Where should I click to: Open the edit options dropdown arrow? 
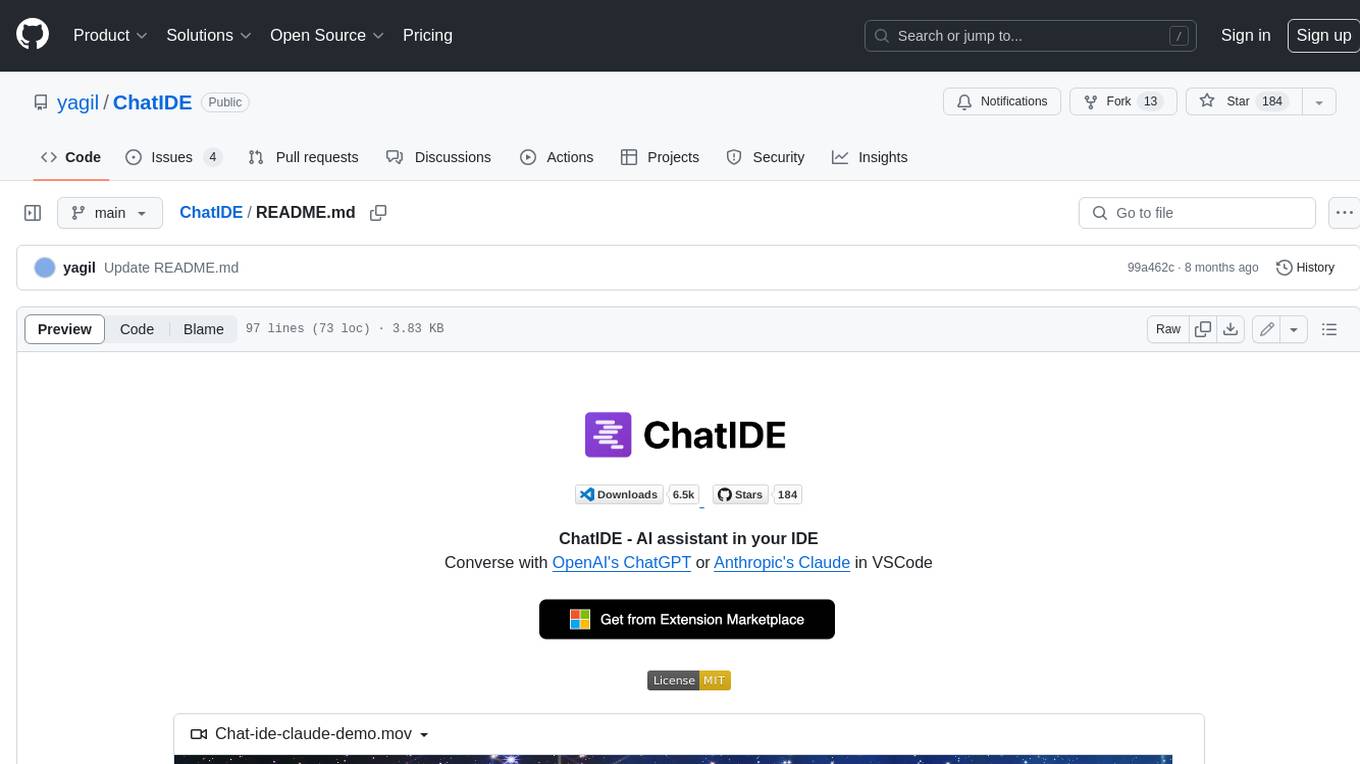[1294, 329]
